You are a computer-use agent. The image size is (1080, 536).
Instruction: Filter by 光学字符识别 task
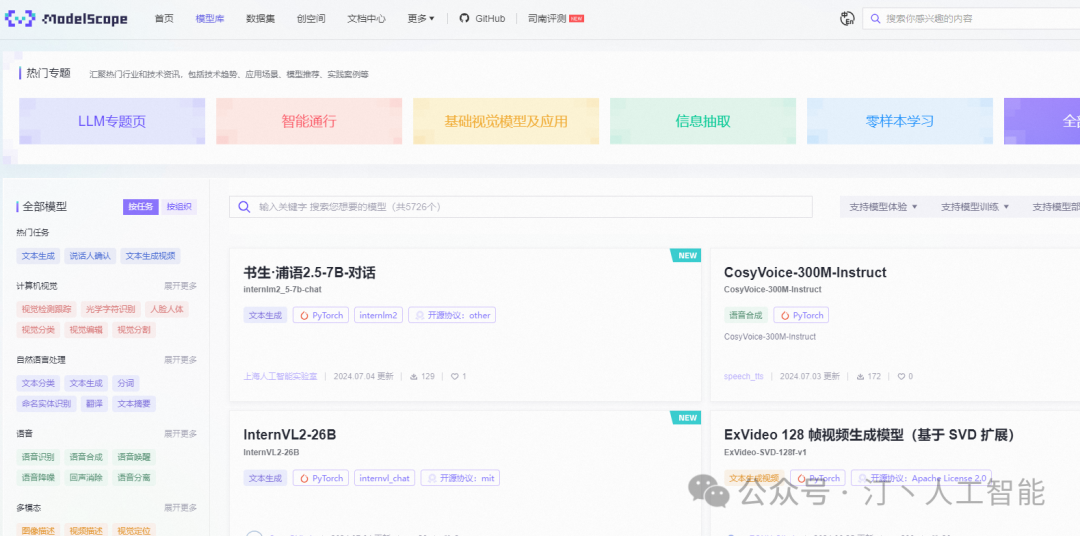pos(111,309)
